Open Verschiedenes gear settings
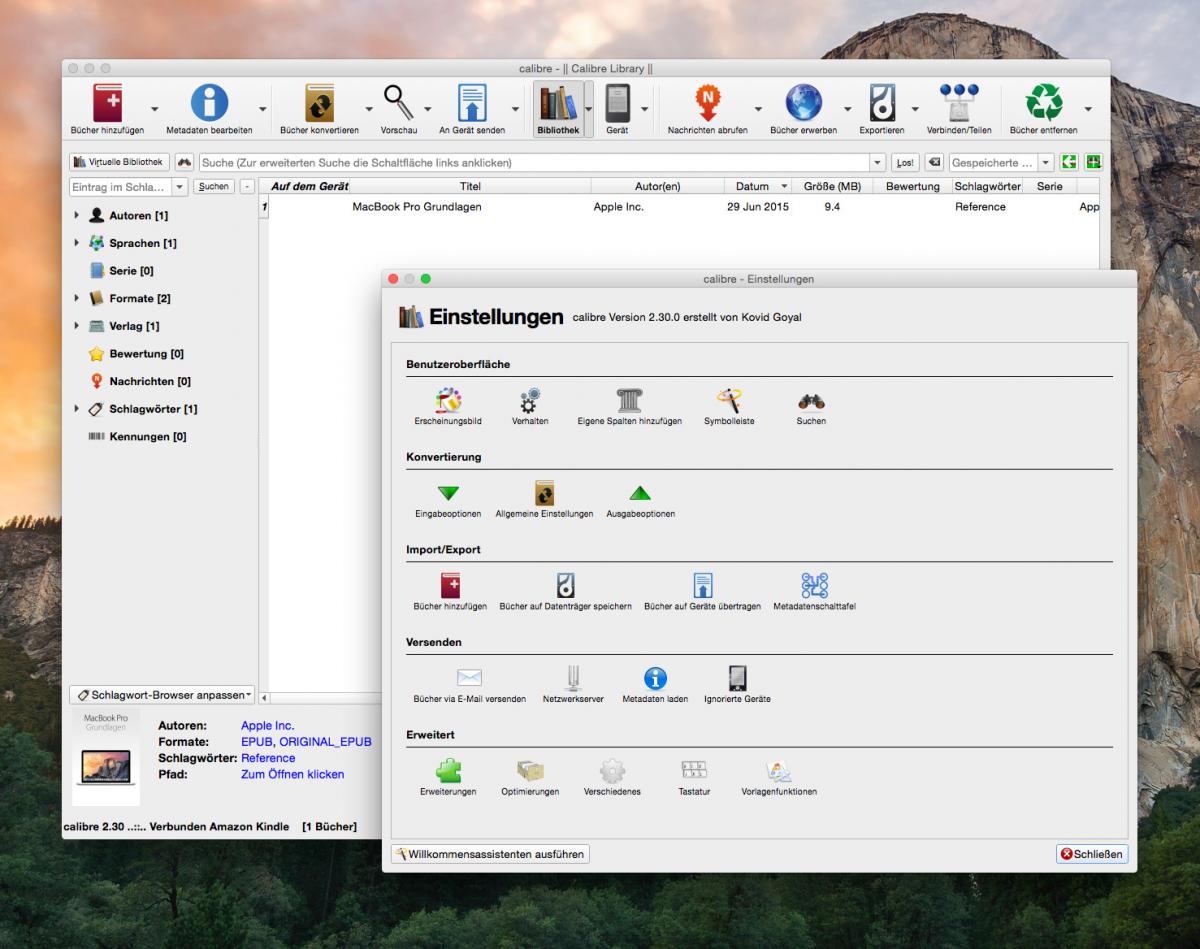 tap(612, 770)
